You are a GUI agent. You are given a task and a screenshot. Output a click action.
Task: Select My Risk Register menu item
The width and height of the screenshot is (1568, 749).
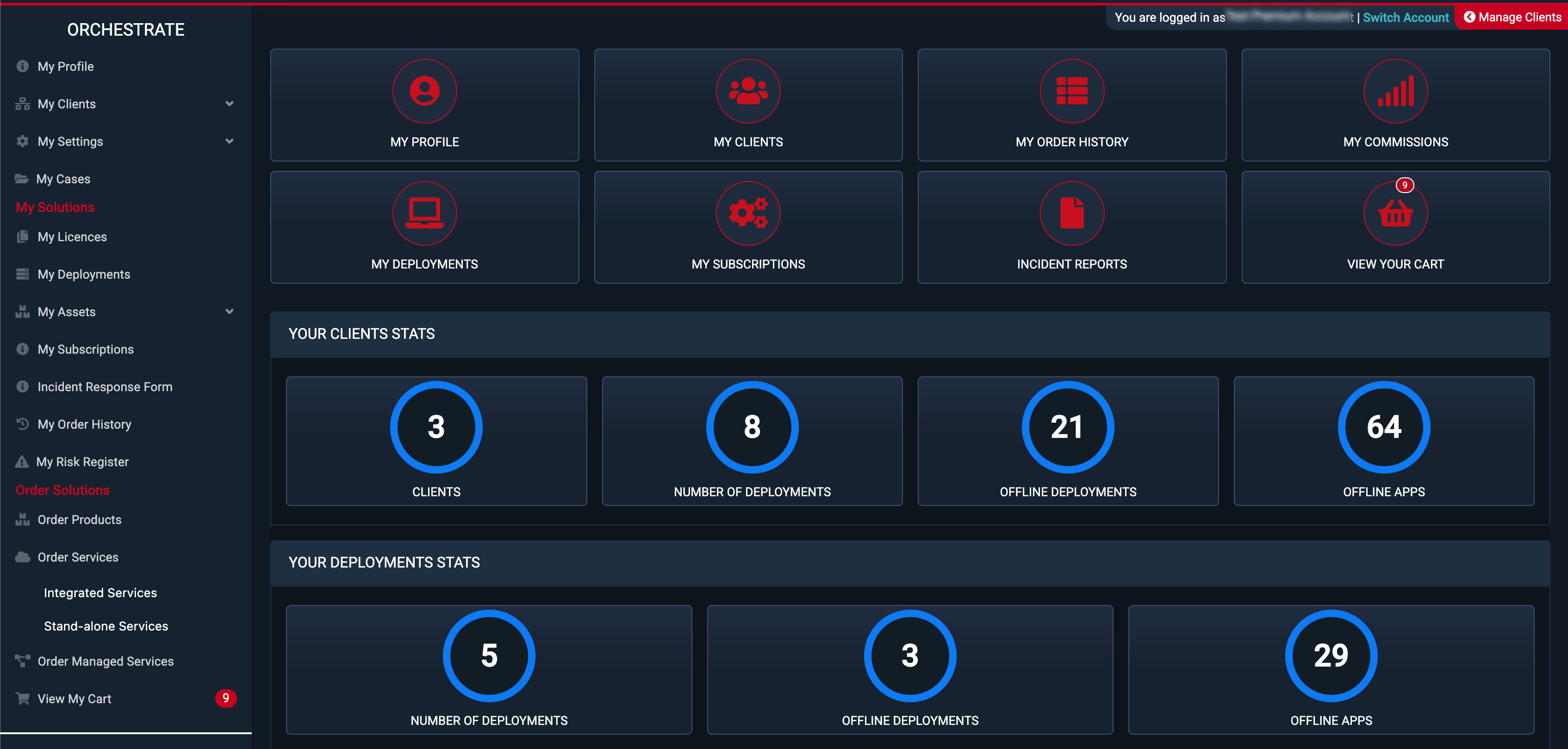82,462
